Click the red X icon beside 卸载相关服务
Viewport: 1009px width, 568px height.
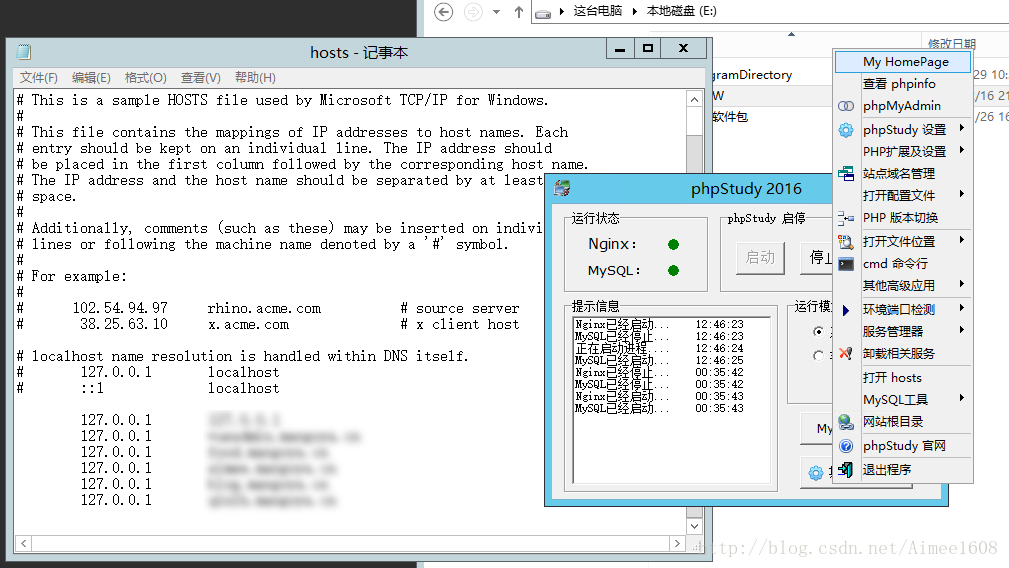pos(846,354)
